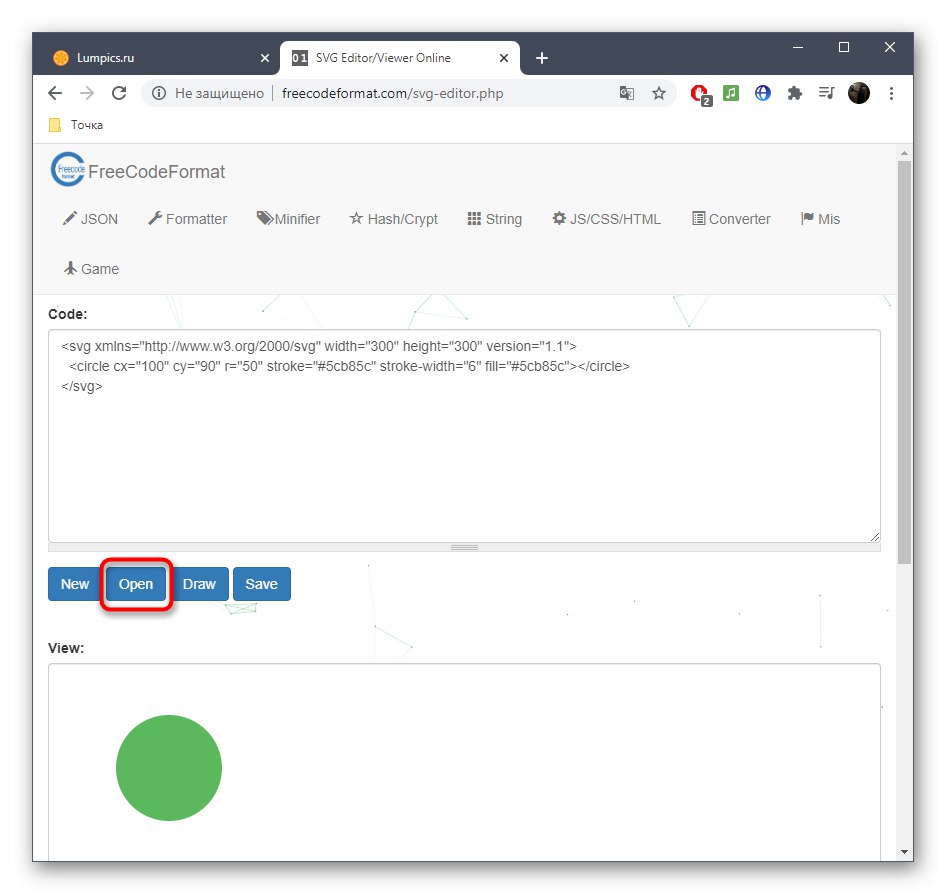This screenshot has width=946, height=894.
Task: Select the SVG Editor/Viewer Online tab
Action: (399, 58)
